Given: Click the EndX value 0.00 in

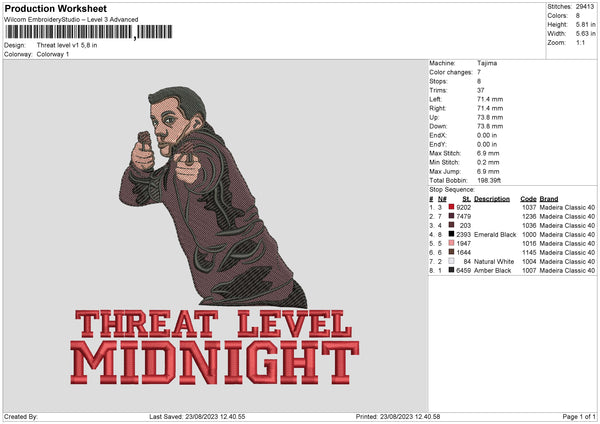Looking at the screenshot, I should tap(487, 135).
